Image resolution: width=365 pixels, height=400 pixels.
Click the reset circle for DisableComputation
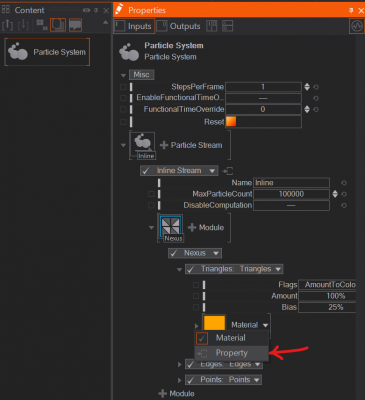tap(344, 205)
